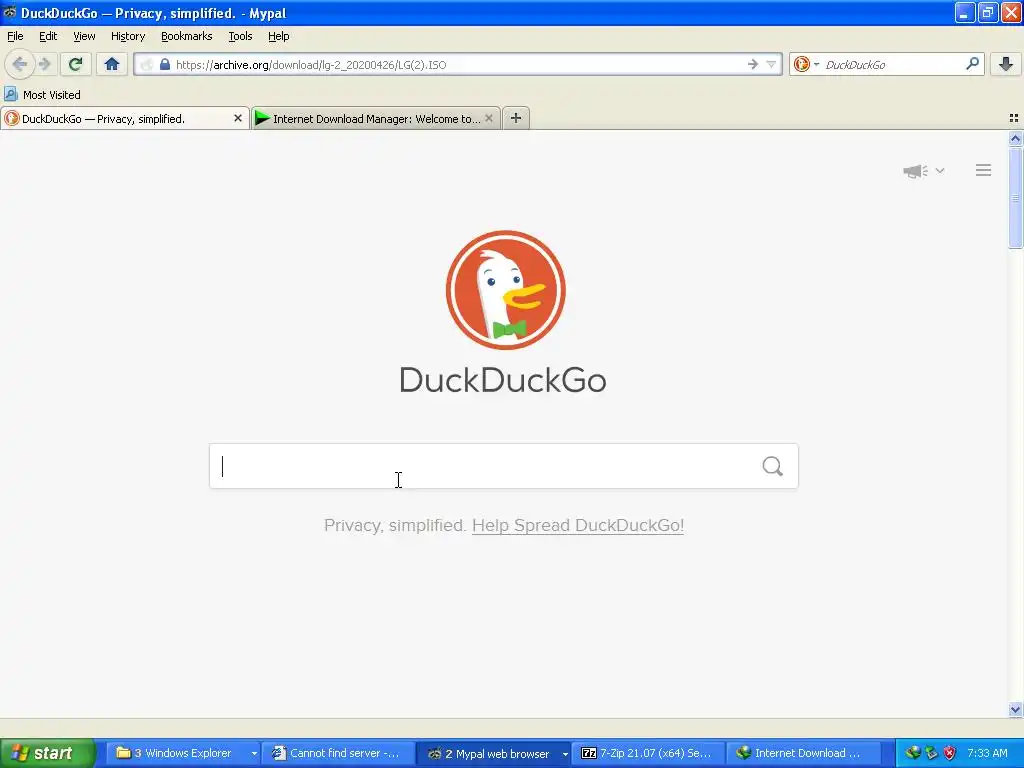The image size is (1024, 768).
Task: Open the Help menu
Action: pyautogui.click(x=279, y=36)
